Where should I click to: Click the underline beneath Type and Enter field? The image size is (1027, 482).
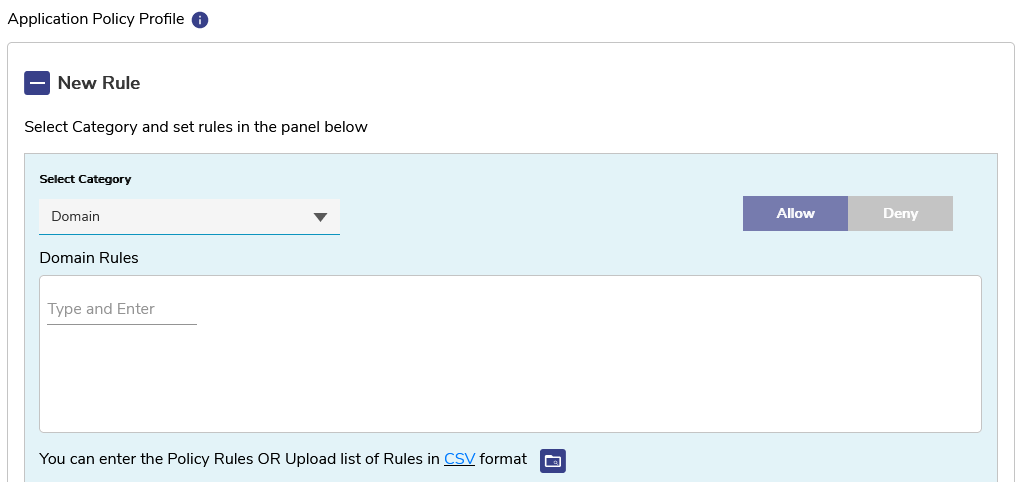coord(121,324)
